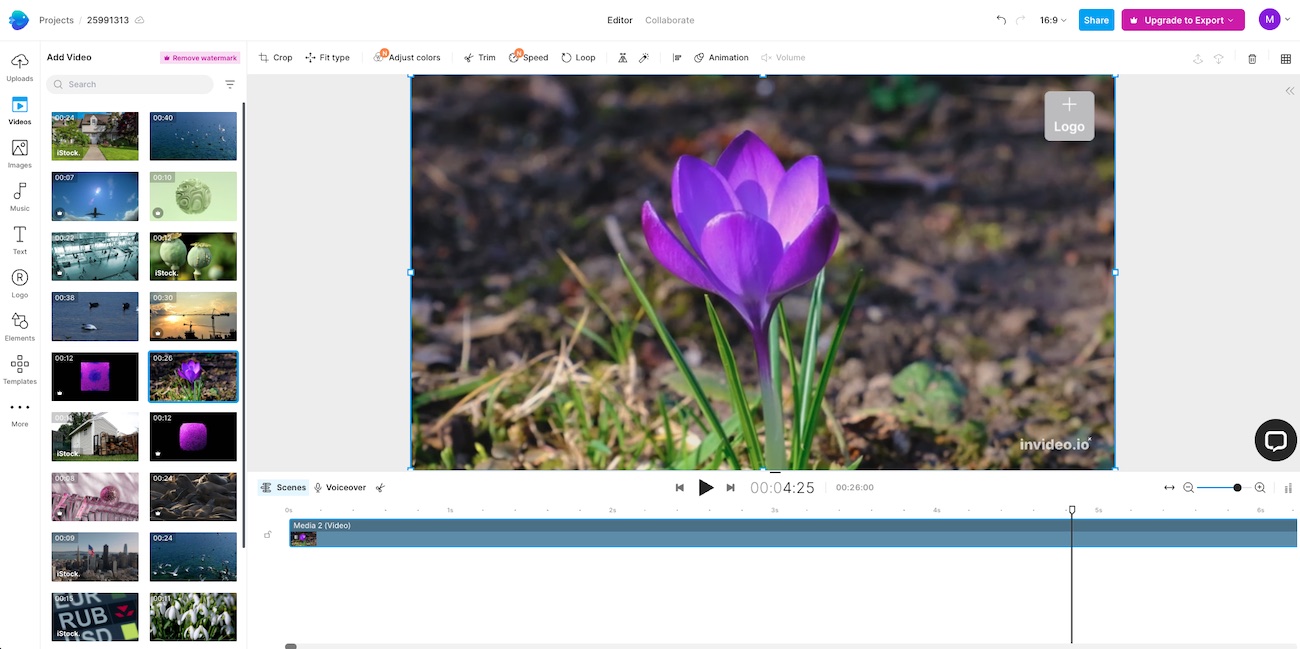Toggle the track lock icon

pos(267,534)
